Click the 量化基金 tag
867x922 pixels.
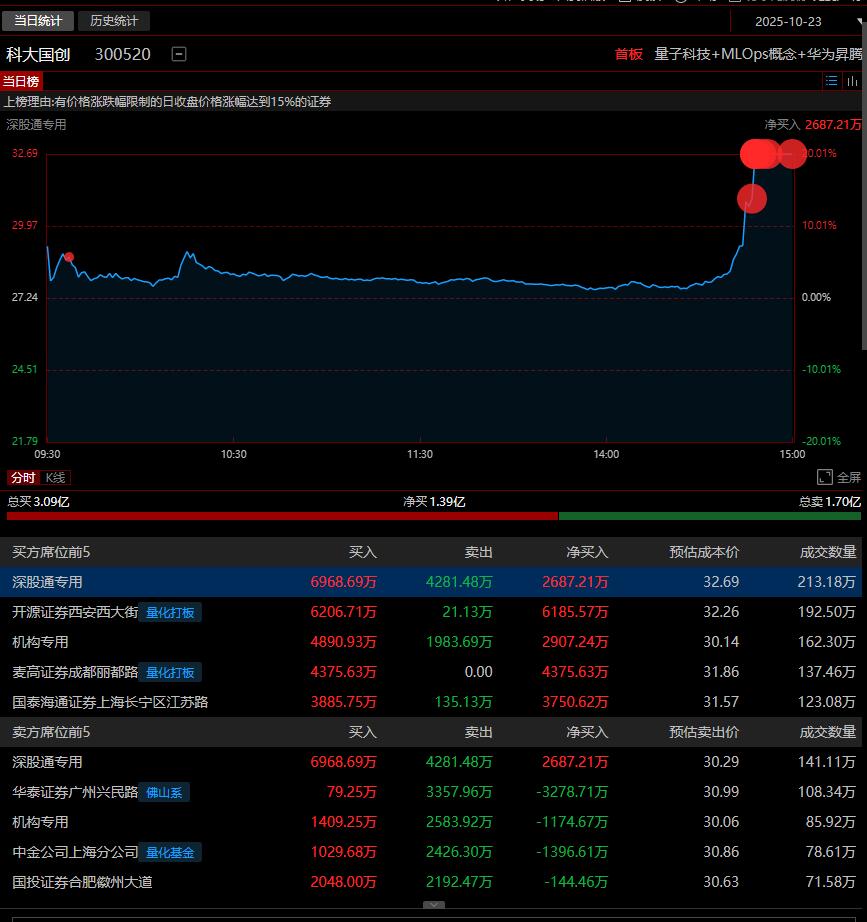(170, 853)
